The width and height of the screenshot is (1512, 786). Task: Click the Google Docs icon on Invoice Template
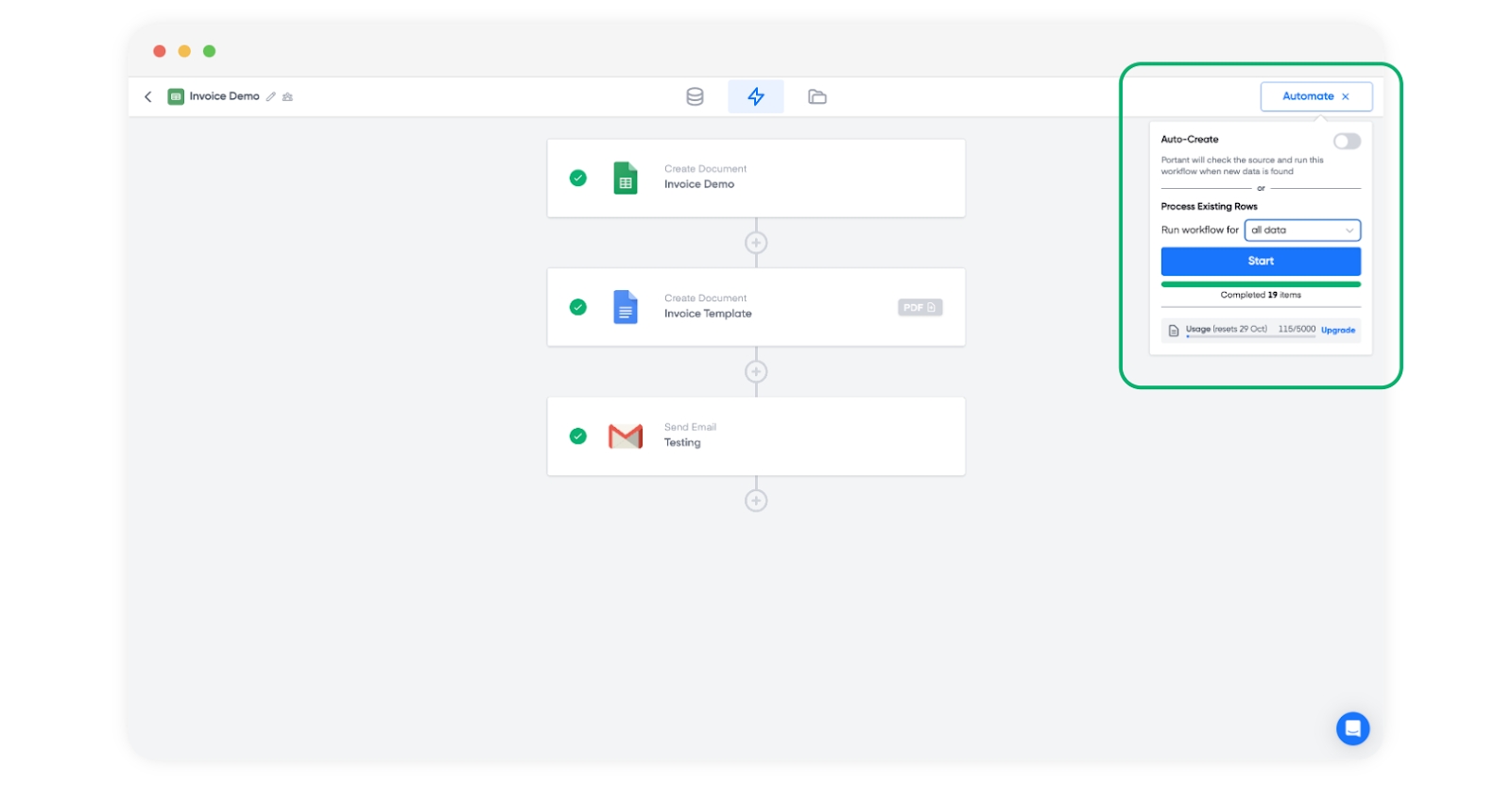(x=625, y=307)
